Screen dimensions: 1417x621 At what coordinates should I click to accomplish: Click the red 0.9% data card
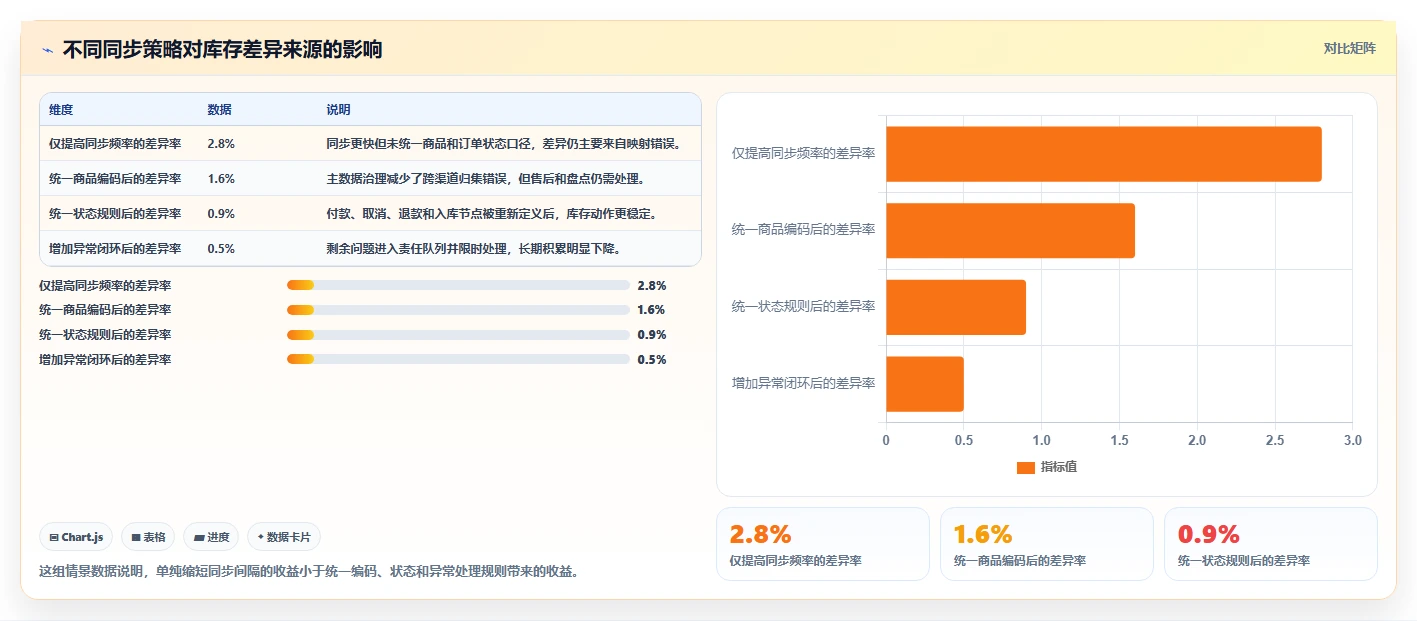coord(1271,544)
